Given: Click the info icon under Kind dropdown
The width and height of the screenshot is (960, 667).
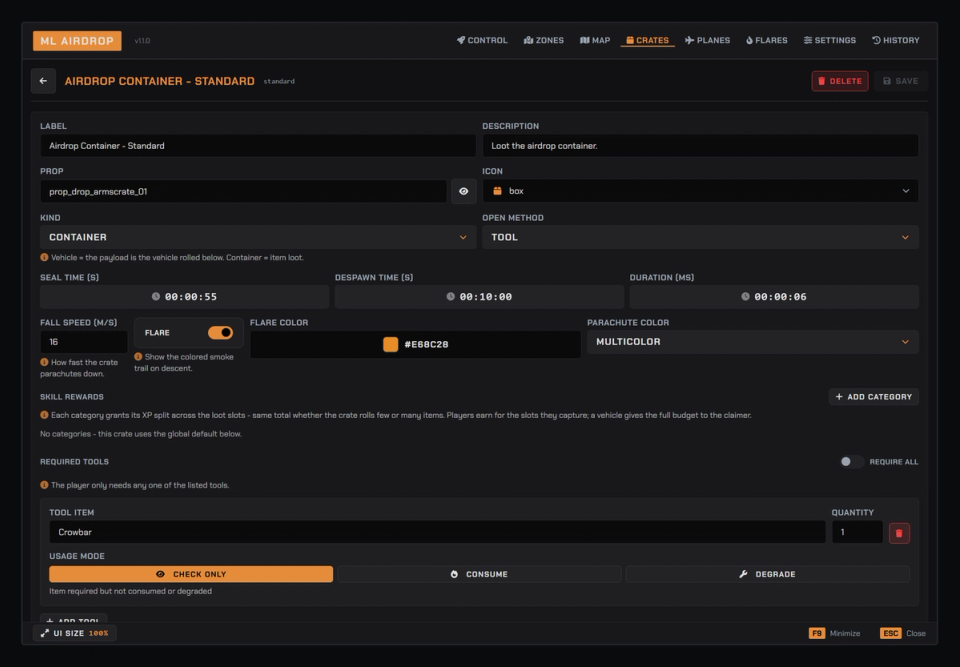Looking at the screenshot, I should 44,257.
